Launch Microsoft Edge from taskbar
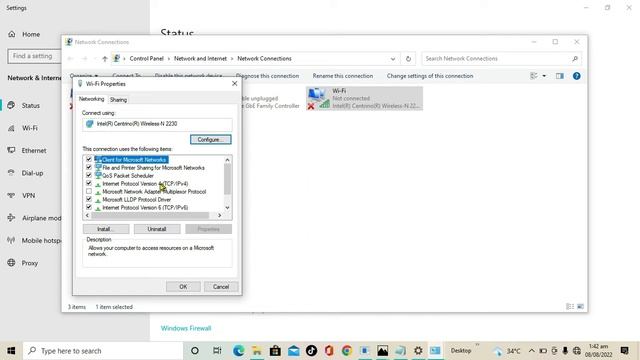Screen dimensions: 640x360 tap(238, 351)
